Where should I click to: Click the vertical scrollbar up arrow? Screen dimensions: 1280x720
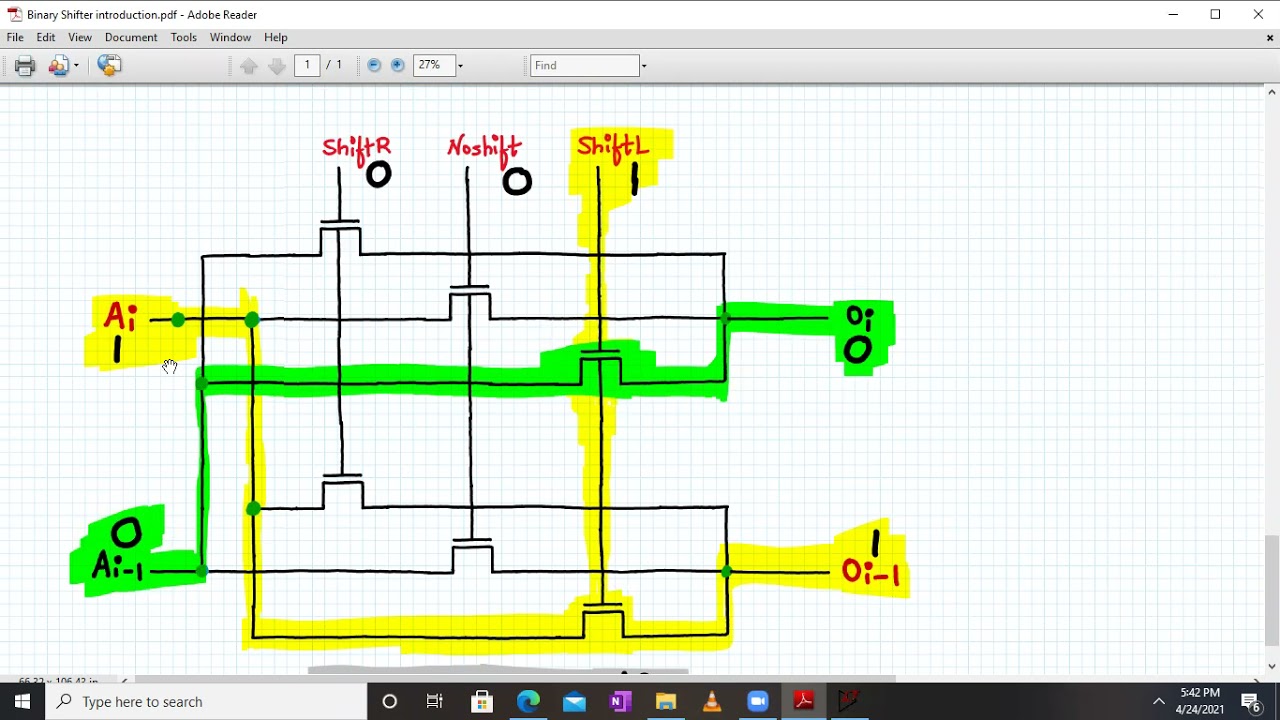[1272, 92]
